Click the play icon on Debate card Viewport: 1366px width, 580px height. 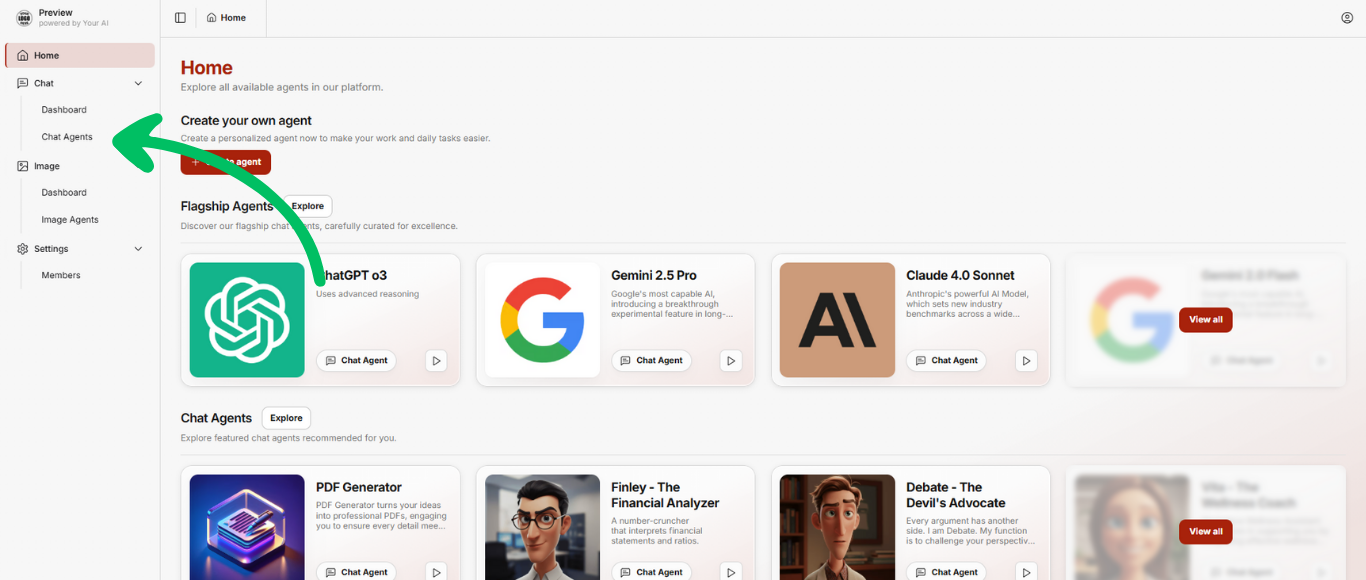coord(1026,572)
